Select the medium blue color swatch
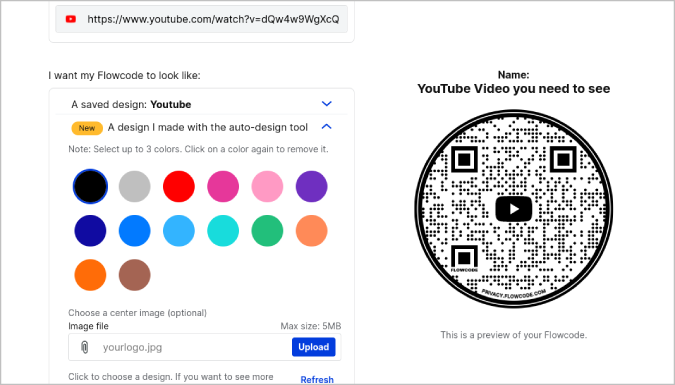The image size is (675, 385). 135,231
